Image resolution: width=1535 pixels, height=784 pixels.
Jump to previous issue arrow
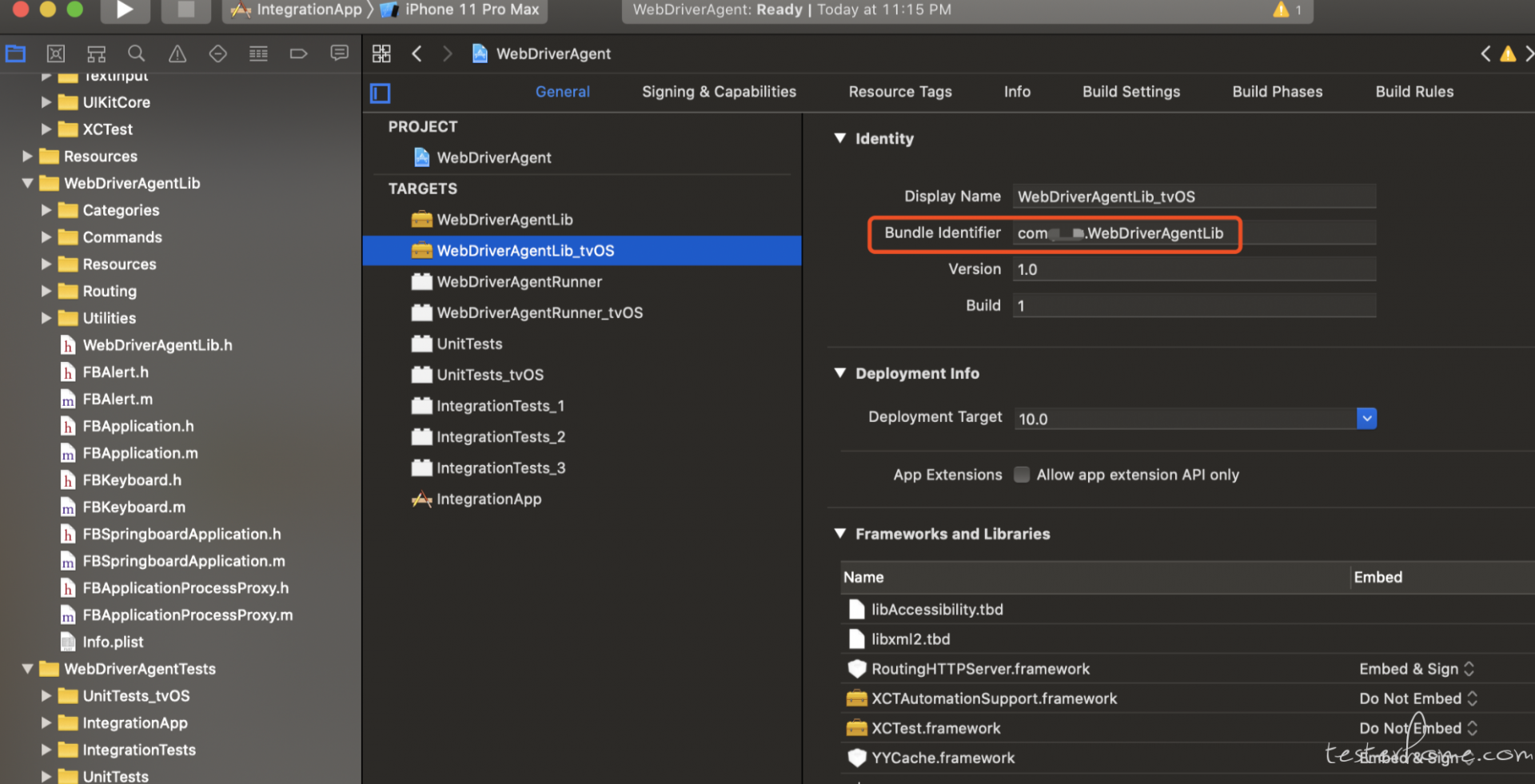click(x=1485, y=54)
